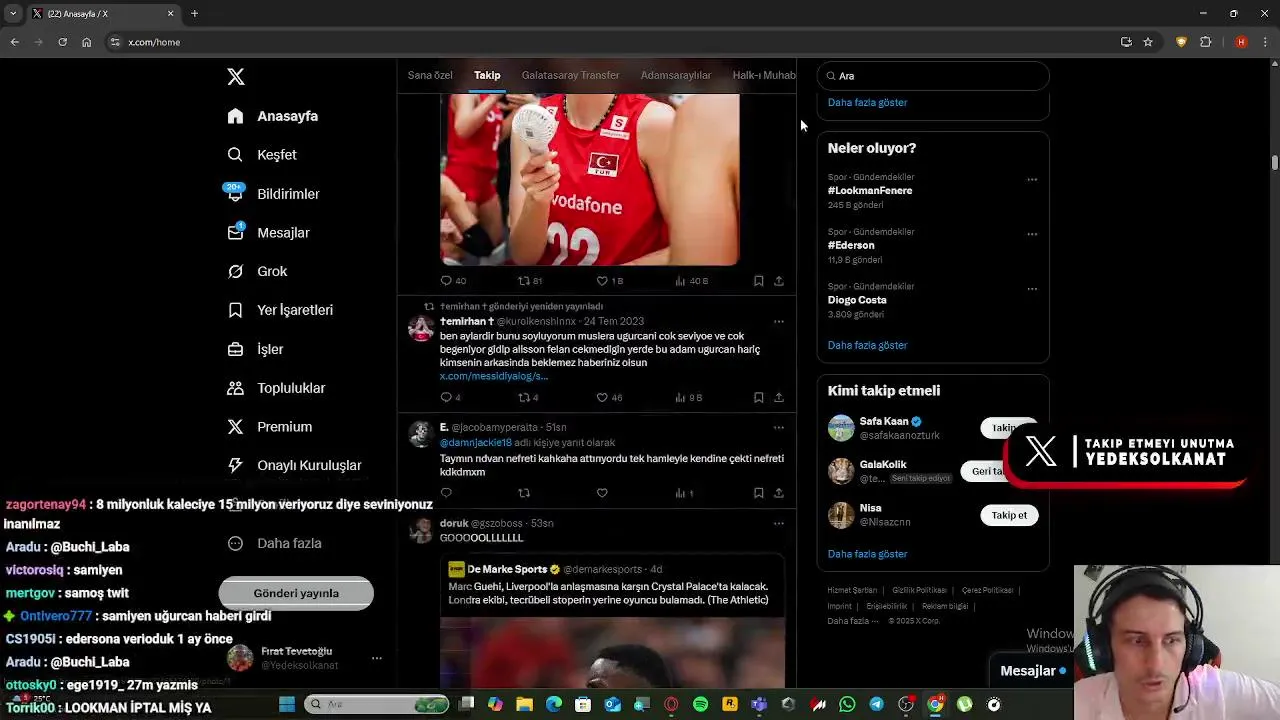Open Telegram from the taskbar

[876, 705]
